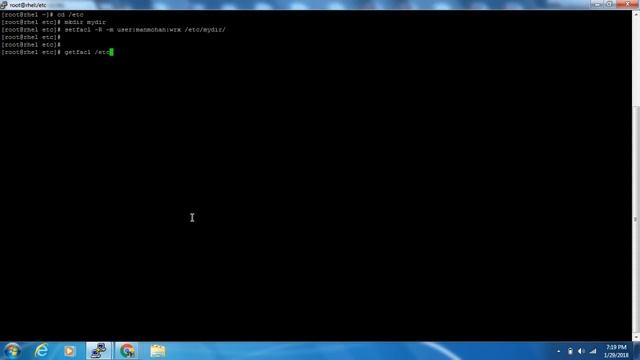
Task: Minimize the PuTTY window
Action: (x=598, y=4)
